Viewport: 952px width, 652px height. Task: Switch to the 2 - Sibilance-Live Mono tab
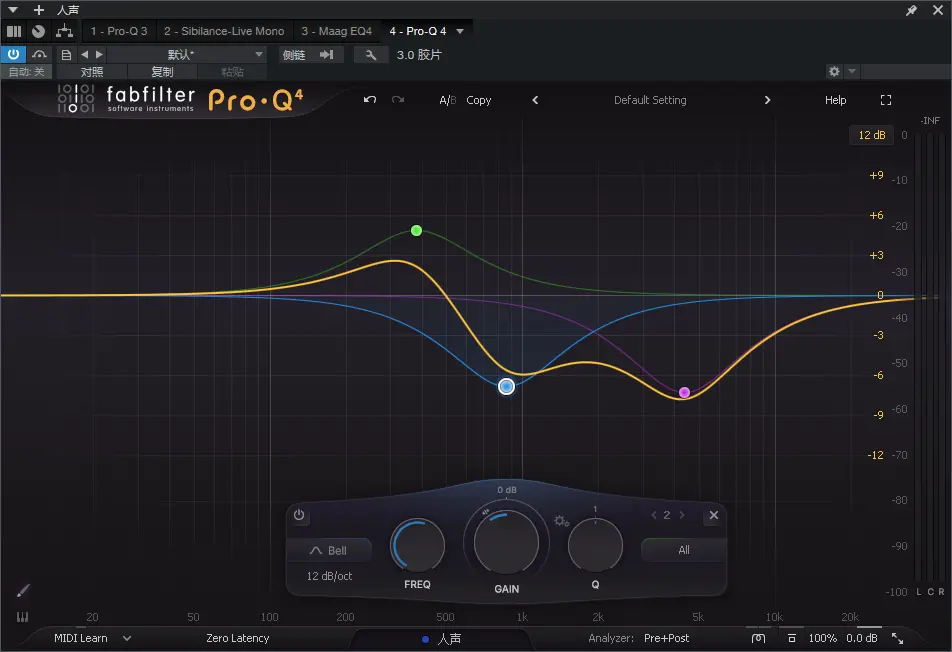(x=224, y=31)
